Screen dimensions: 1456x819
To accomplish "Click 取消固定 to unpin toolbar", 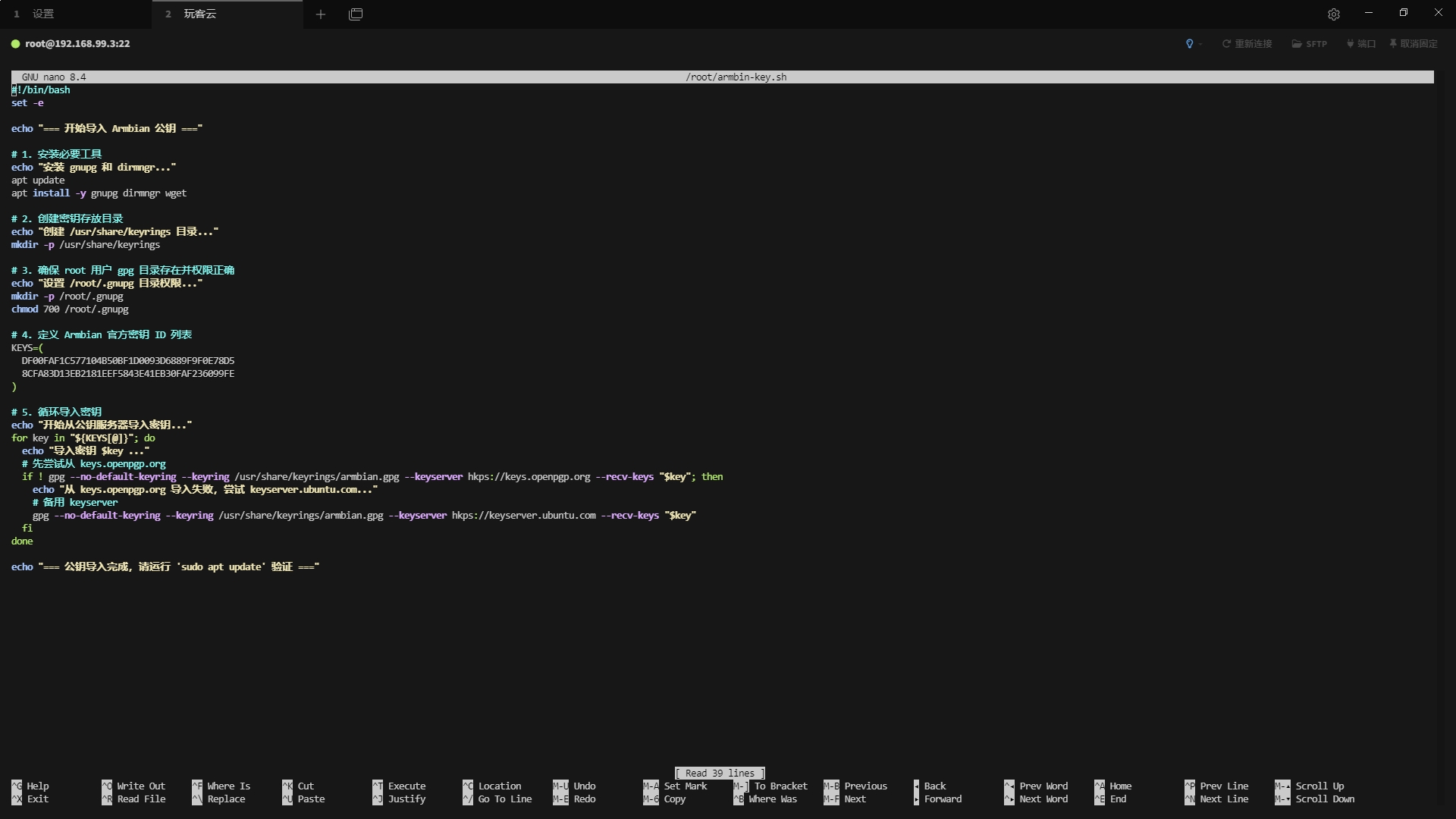I will 1414,44.
